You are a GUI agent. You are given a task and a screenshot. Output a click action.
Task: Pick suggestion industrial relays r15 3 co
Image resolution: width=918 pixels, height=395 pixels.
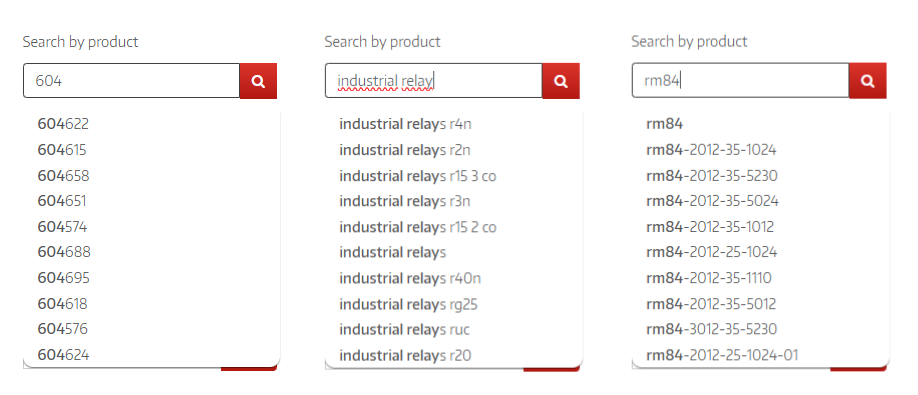pos(418,176)
